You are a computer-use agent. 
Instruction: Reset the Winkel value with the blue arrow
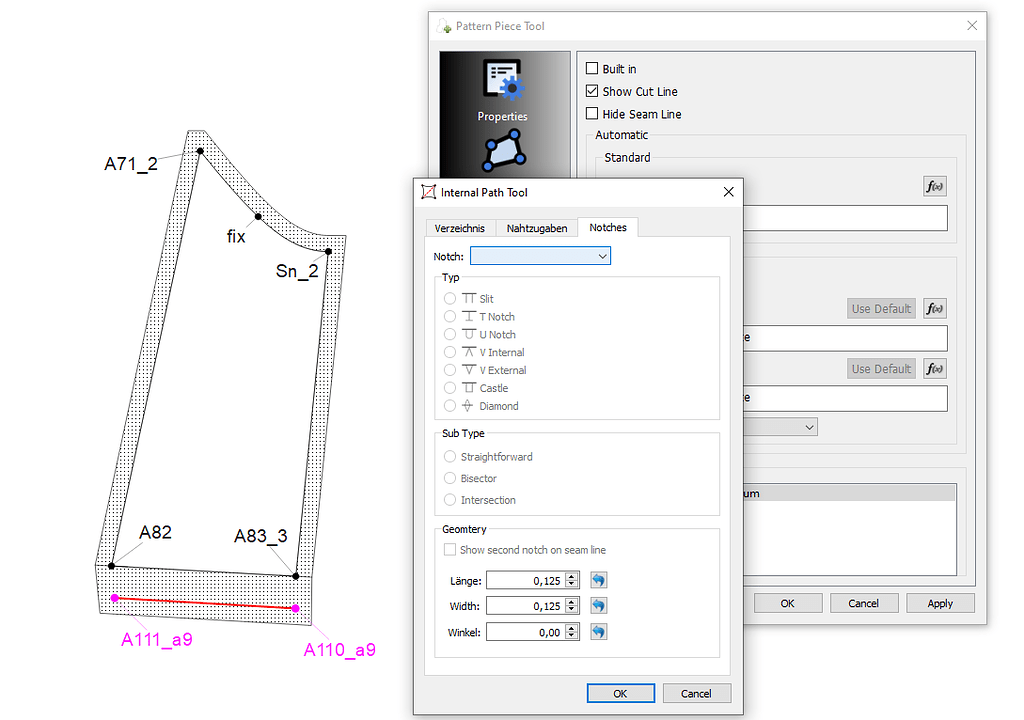(598, 631)
